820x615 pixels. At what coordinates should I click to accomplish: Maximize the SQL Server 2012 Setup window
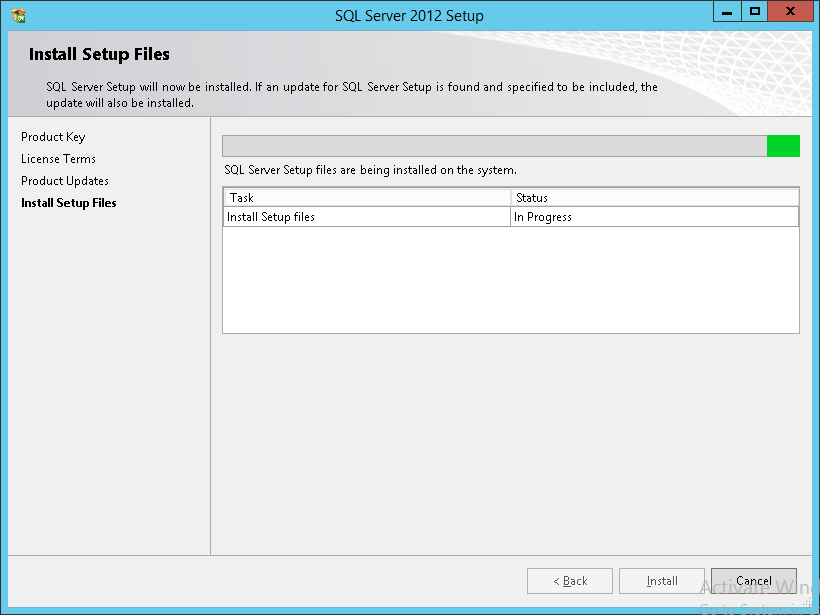[x=755, y=12]
